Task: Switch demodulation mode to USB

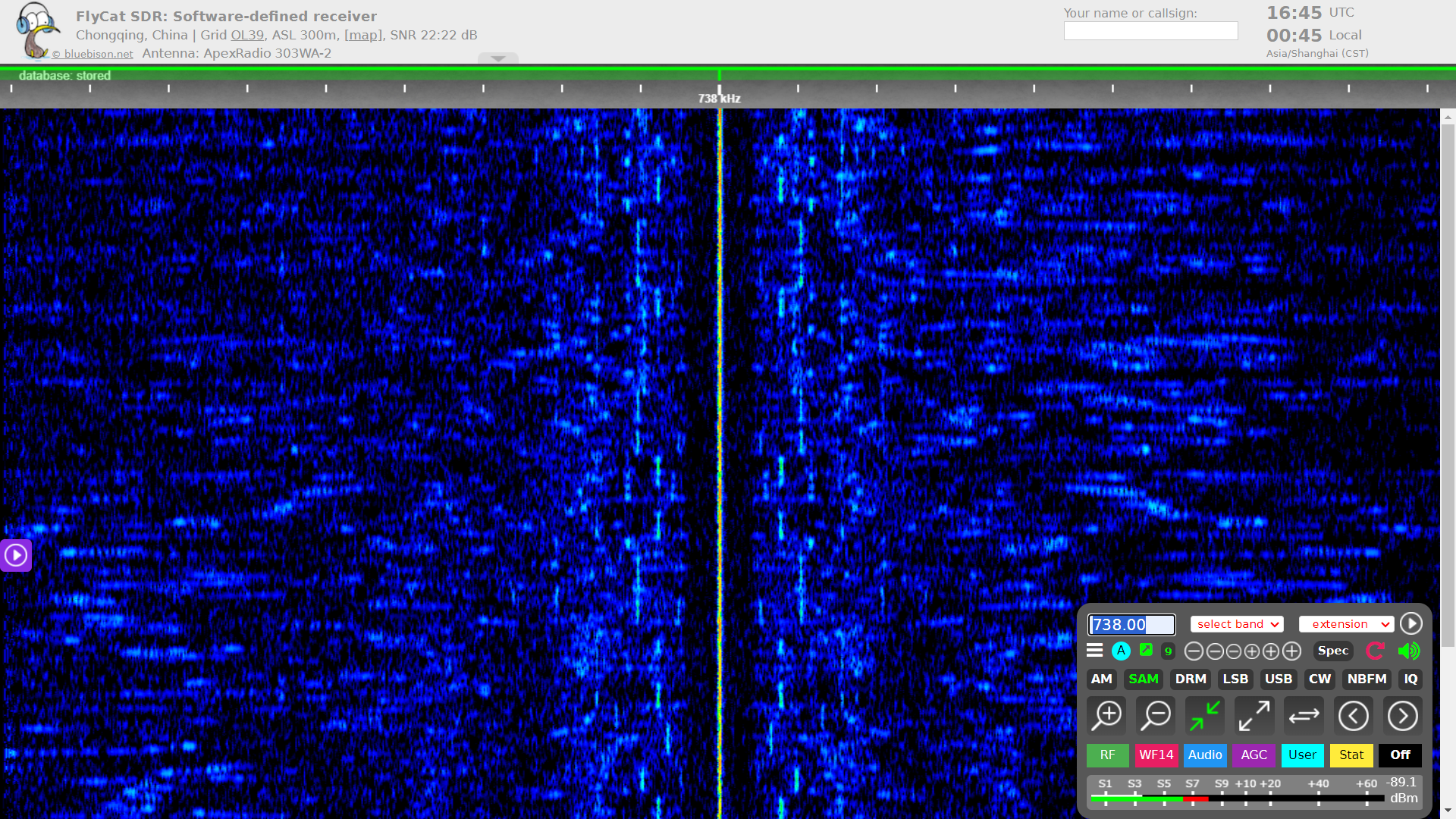Action: 1278,679
